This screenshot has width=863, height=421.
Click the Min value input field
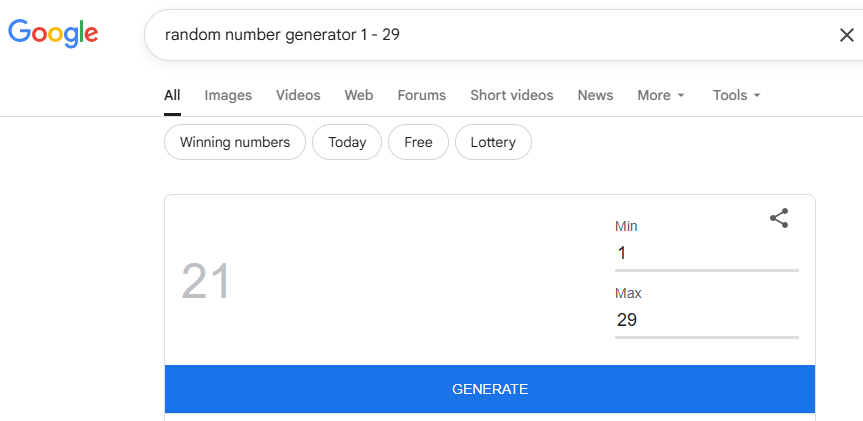point(706,253)
